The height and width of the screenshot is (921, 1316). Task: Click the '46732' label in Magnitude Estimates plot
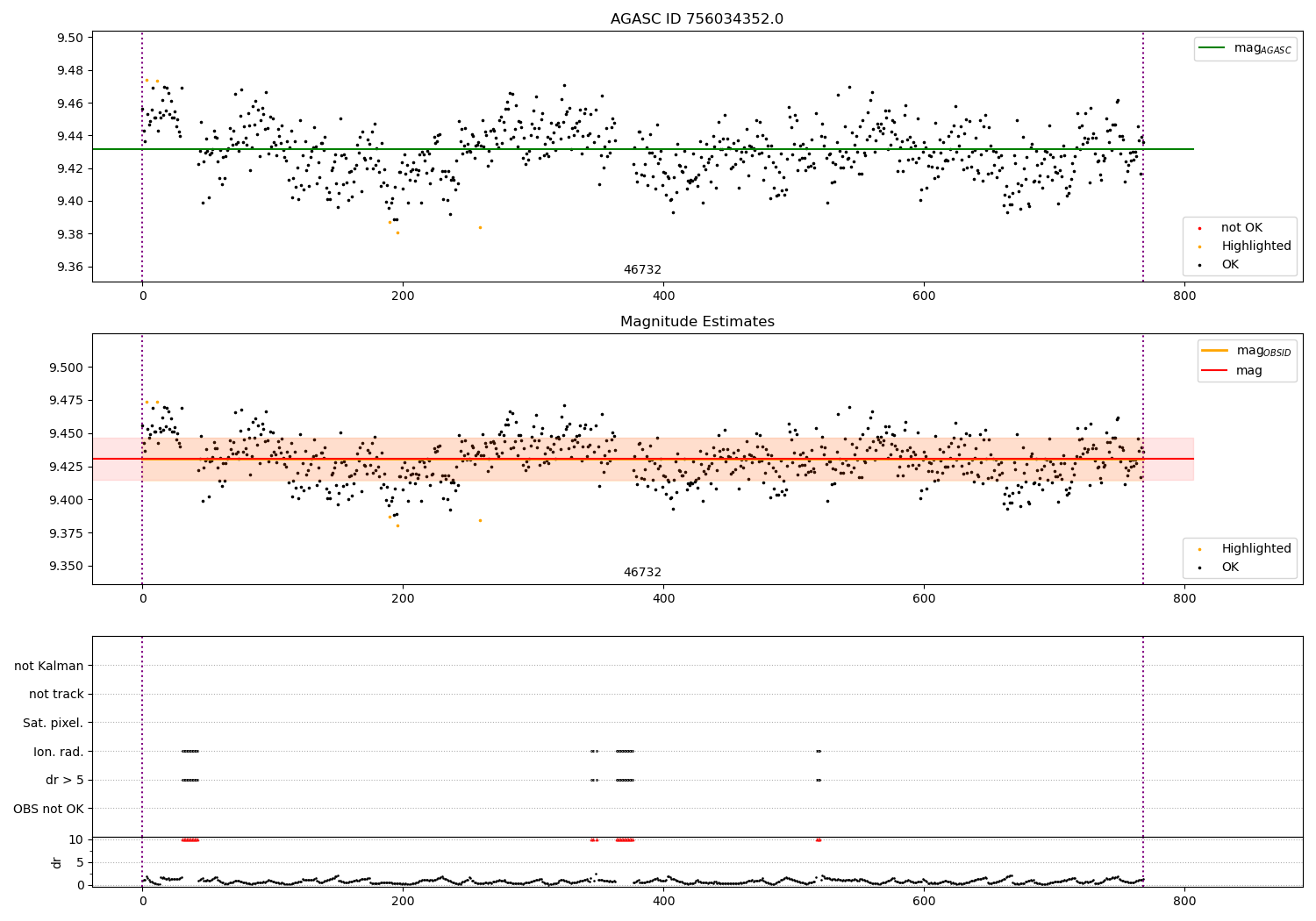(642, 573)
